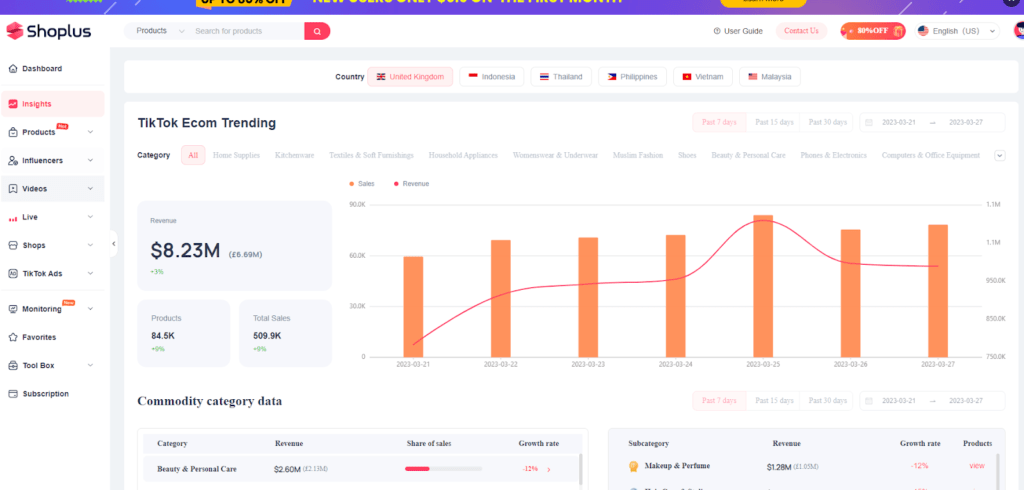
Task: Toggle the Revenue legend series
Action: (x=411, y=184)
